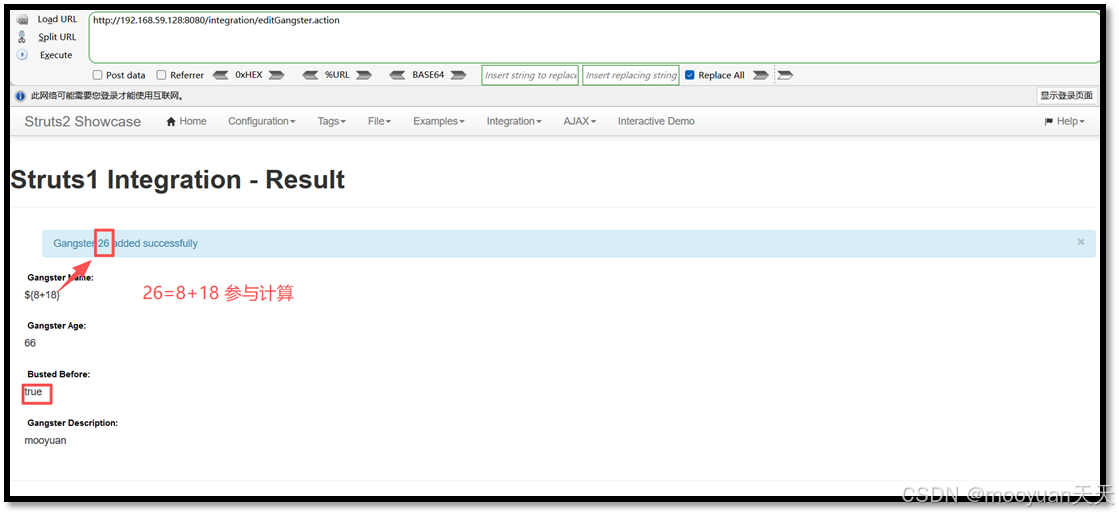Click the Gangster Age: label
Image resolution: width=1119 pixels, height=515 pixels.
(56, 326)
